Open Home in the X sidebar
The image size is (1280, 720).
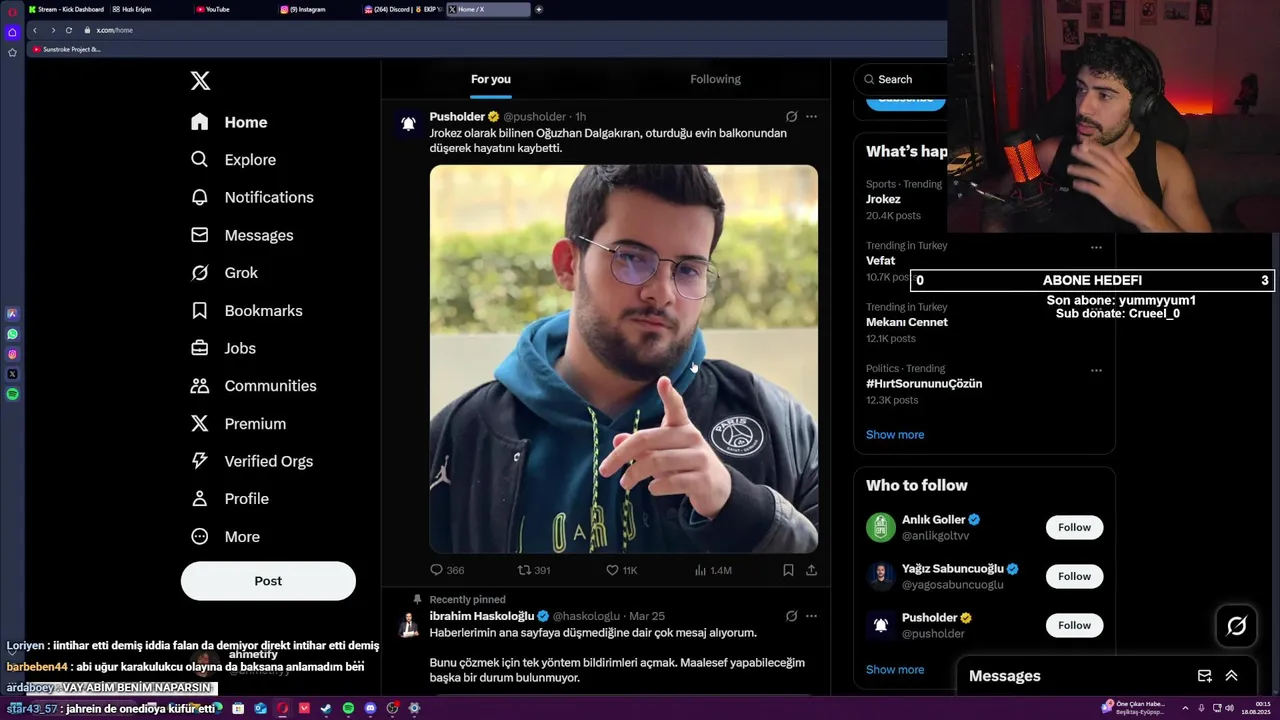[229, 122]
